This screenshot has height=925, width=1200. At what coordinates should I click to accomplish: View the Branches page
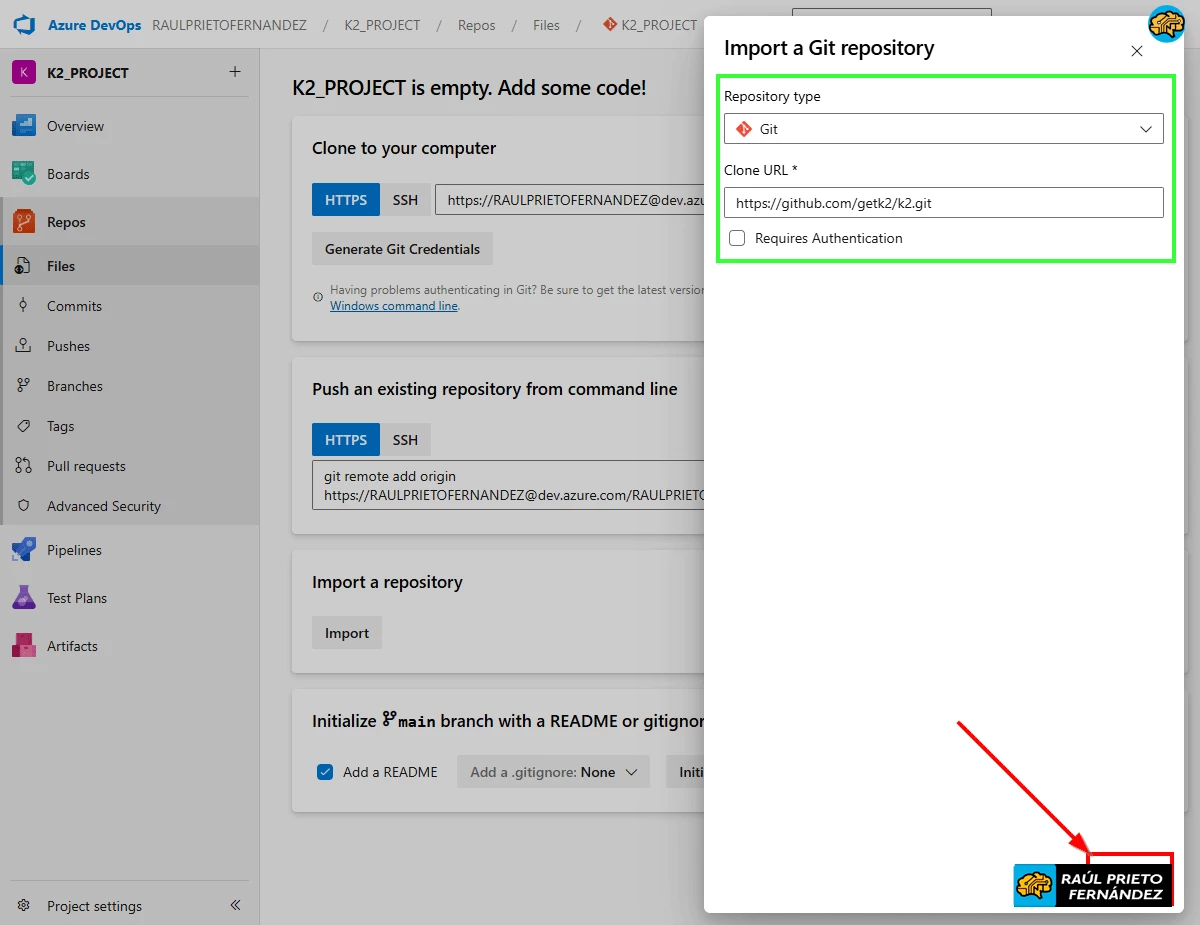tap(22, 386)
